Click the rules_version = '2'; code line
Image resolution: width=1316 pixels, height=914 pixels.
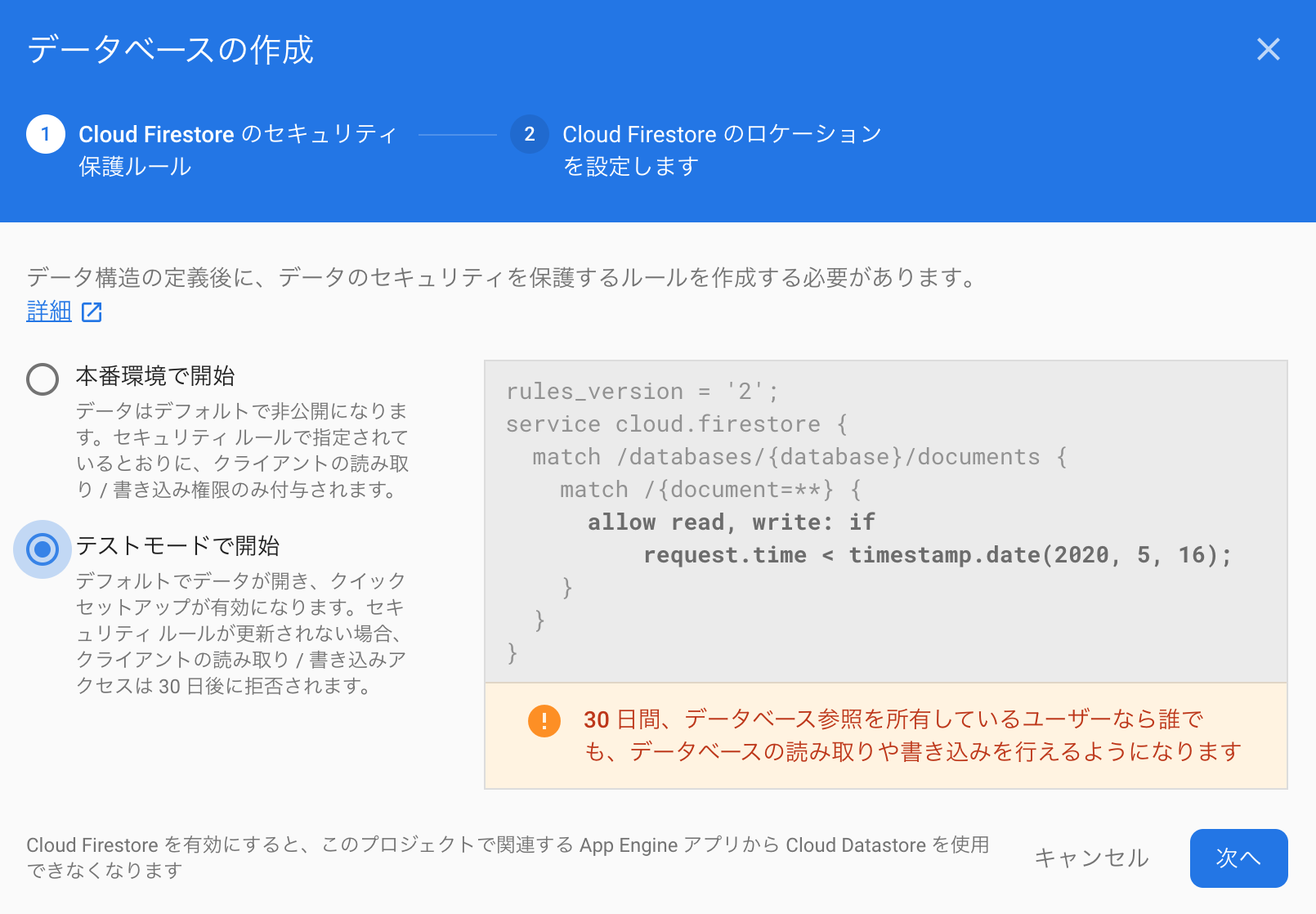642,392
